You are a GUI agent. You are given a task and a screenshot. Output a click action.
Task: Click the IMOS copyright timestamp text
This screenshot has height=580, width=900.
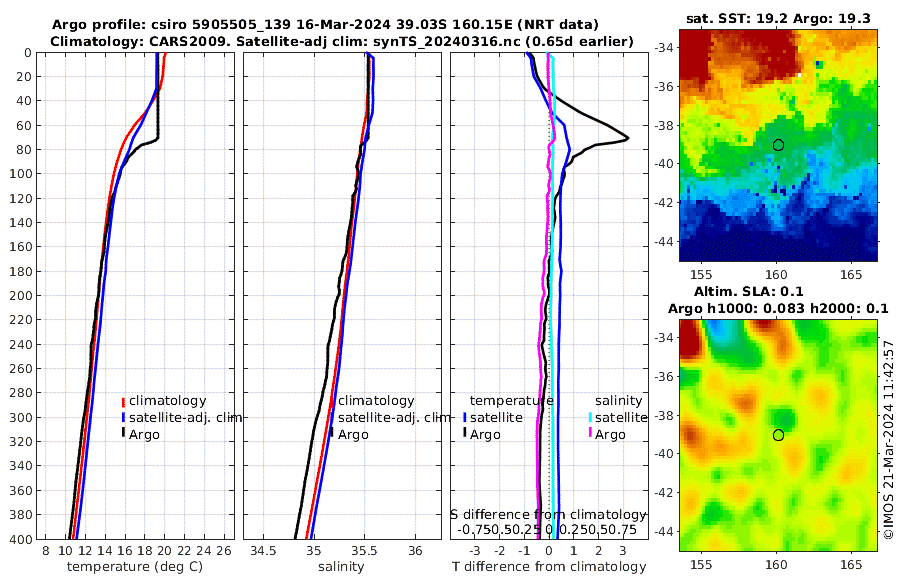(x=889, y=440)
